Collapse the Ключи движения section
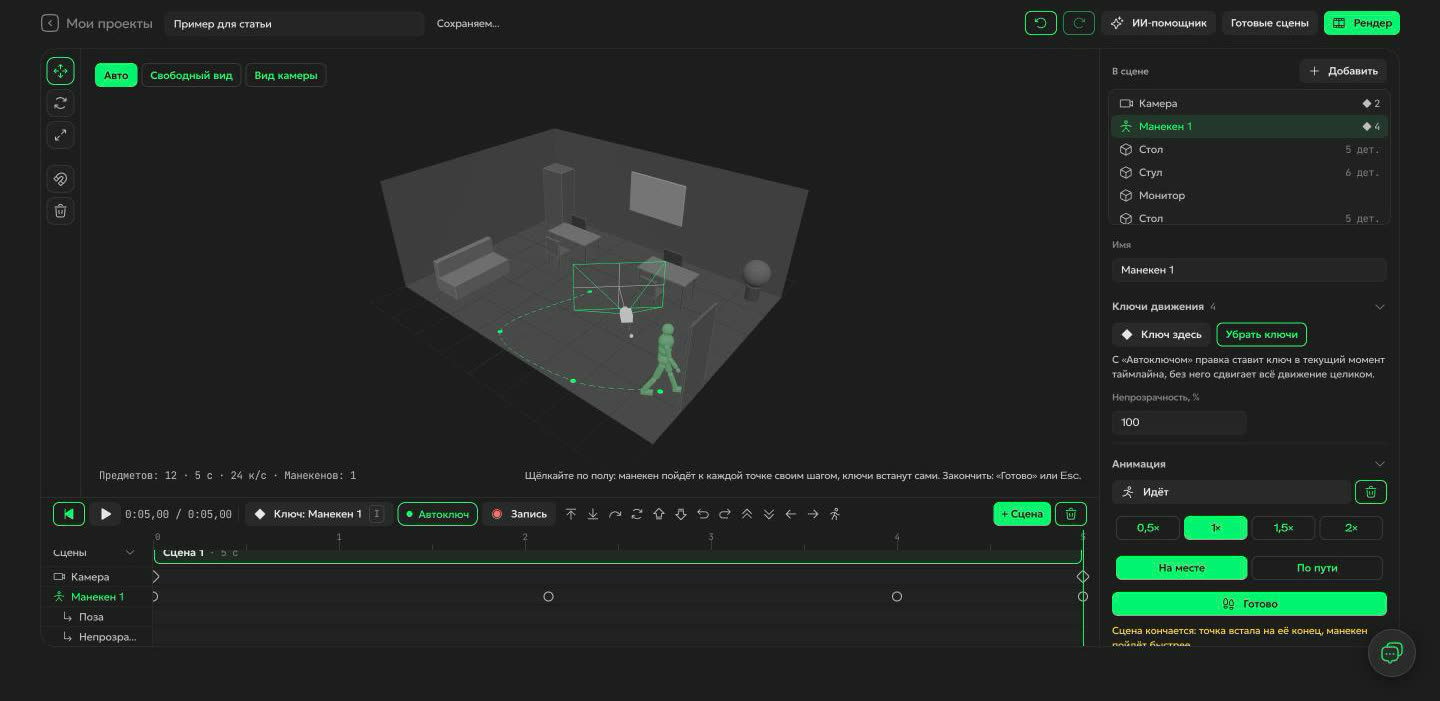Viewport: 1440px width, 701px height. pos(1380,307)
